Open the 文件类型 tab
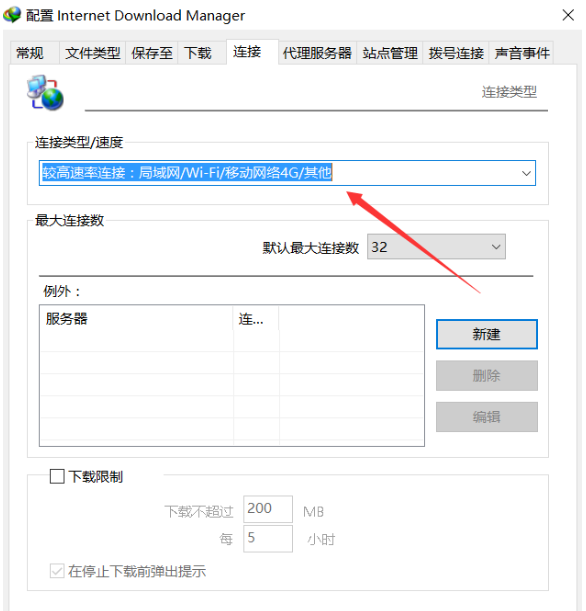The image size is (586, 611). [x=92, y=53]
